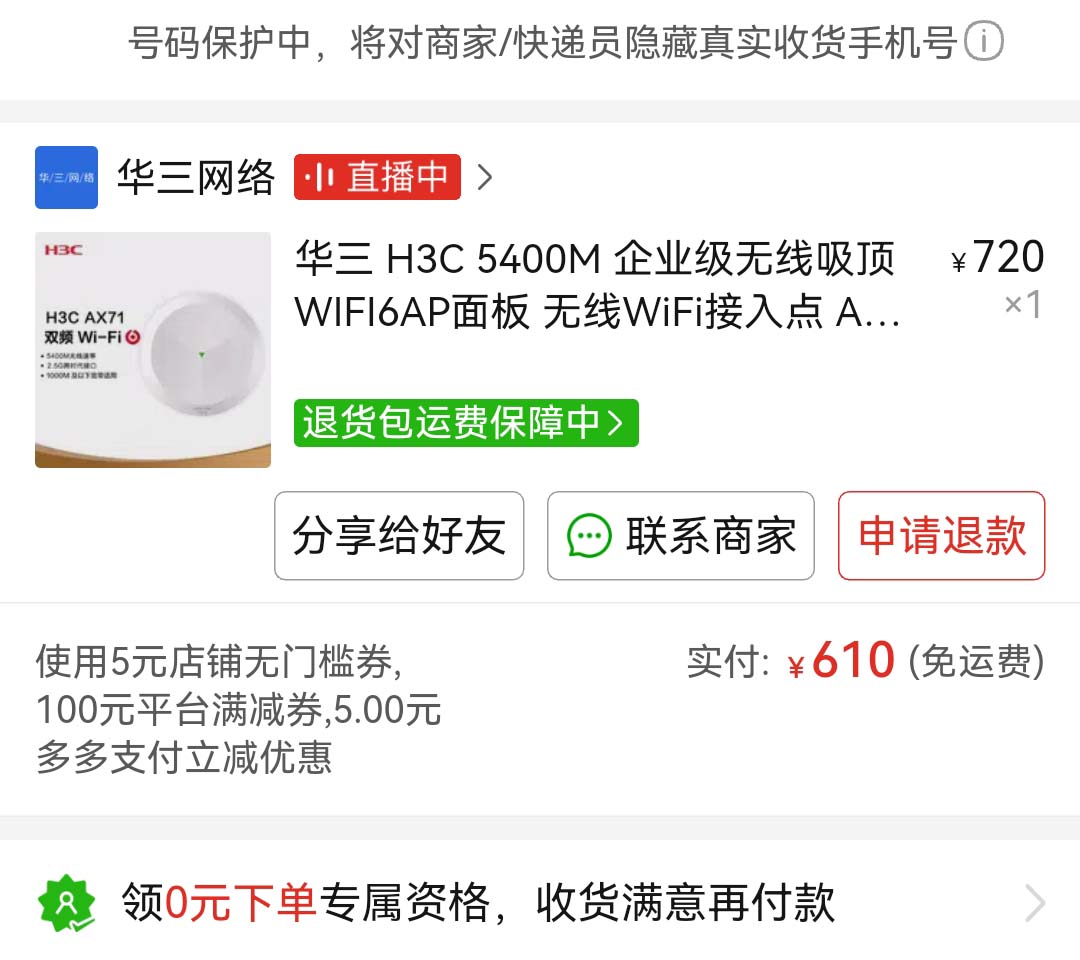Tap the ¥720 item price

tap(997, 258)
